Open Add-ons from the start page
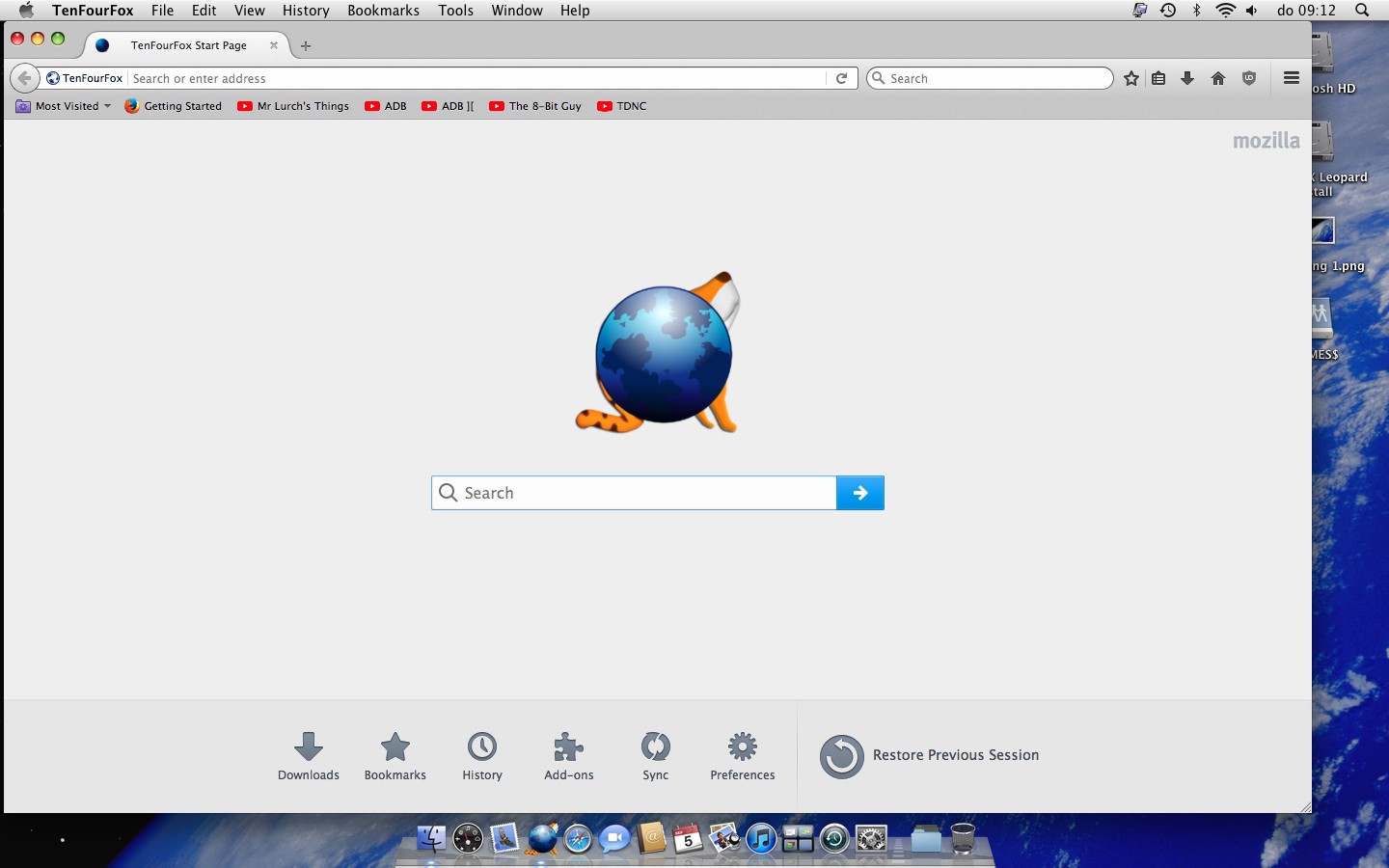 [x=568, y=755]
